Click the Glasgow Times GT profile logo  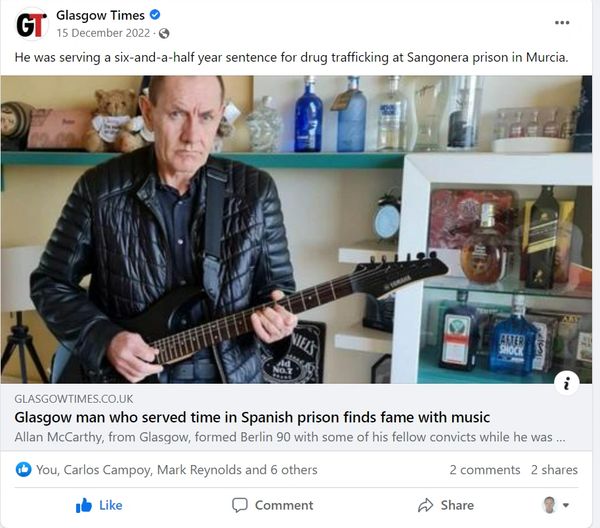point(32,24)
